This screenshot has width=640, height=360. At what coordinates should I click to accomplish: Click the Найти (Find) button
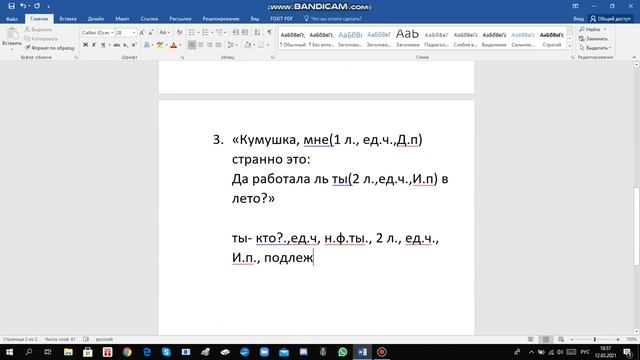pyautogui.click(x=593, y=29)
